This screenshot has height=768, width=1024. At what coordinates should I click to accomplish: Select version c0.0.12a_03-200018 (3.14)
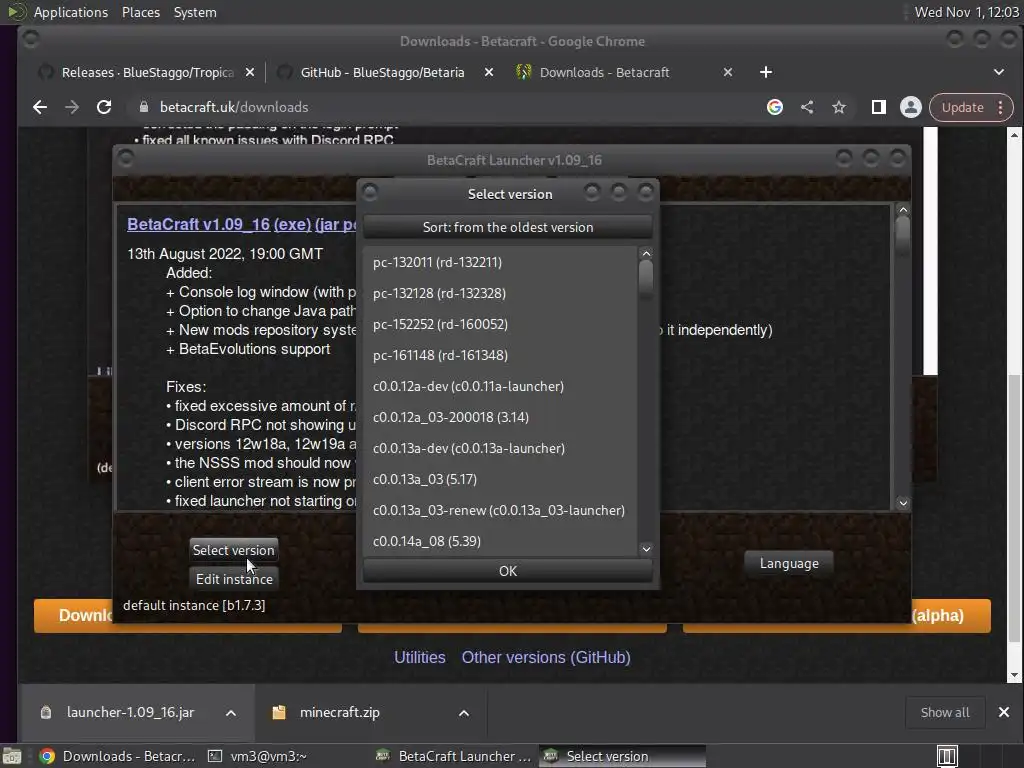click(499, 417)
